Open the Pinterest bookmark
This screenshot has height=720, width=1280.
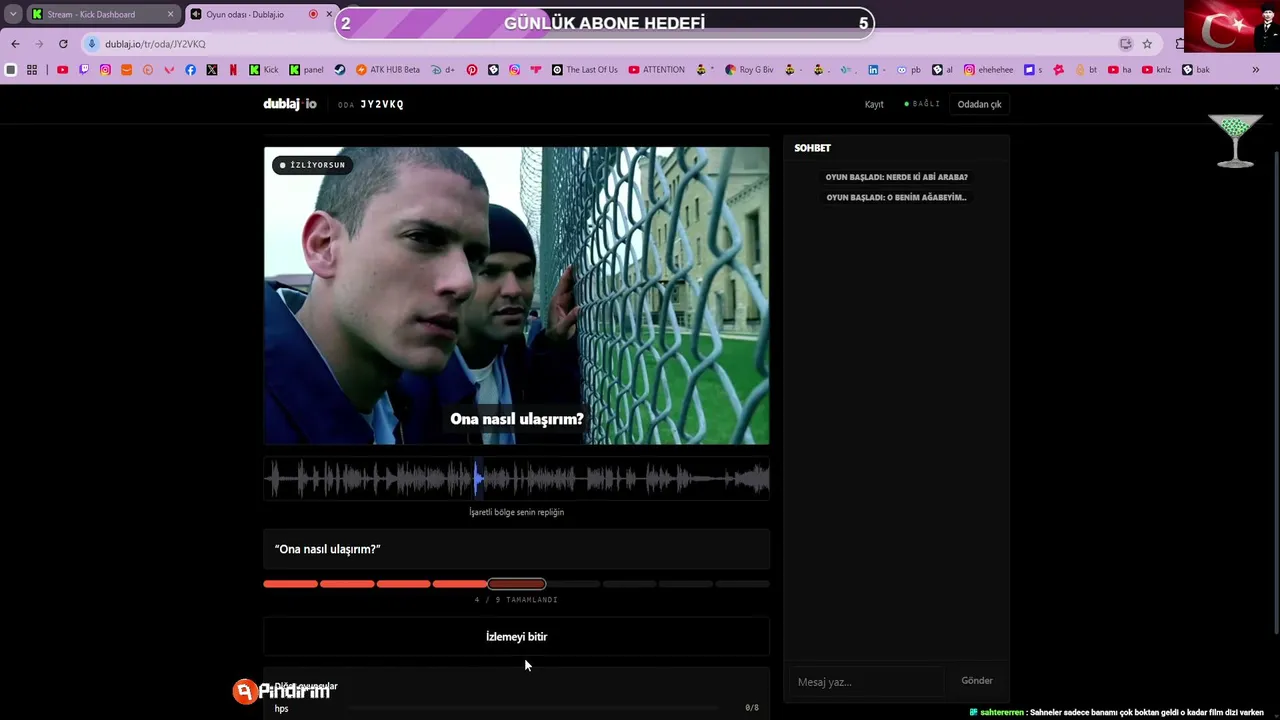coord(472,70)
